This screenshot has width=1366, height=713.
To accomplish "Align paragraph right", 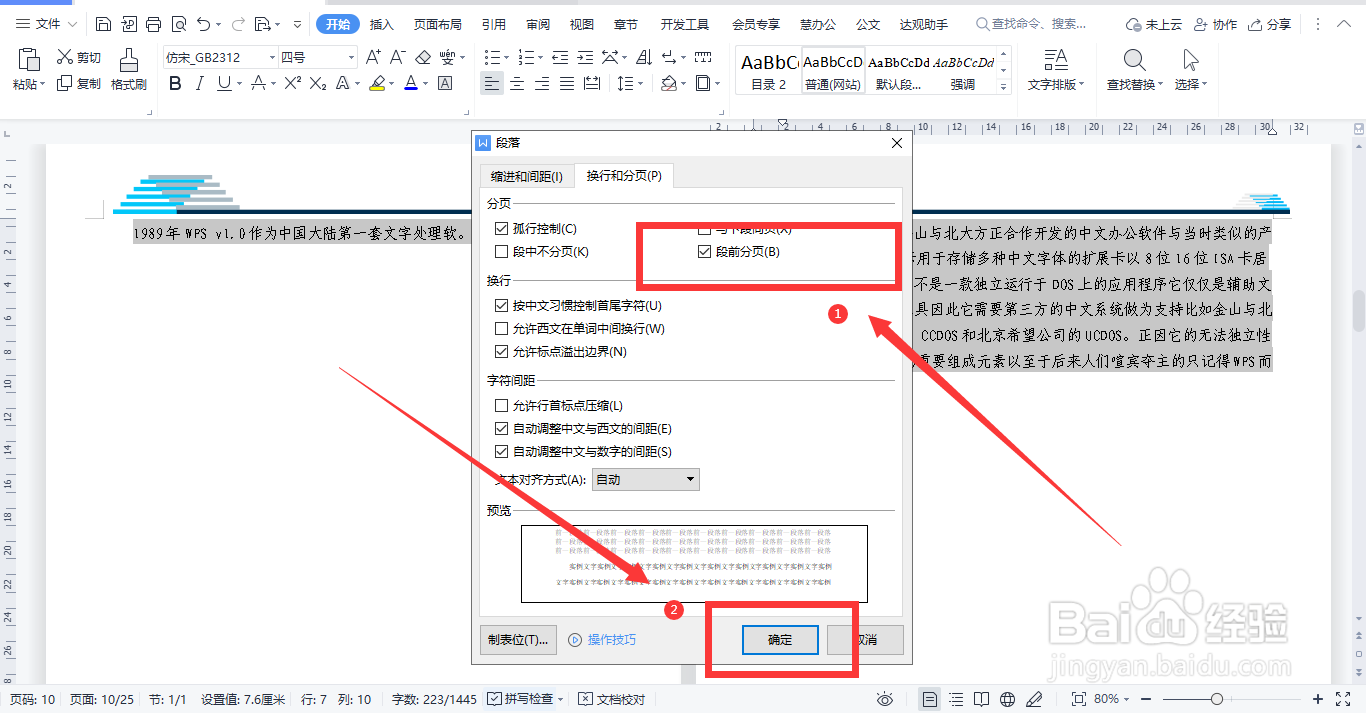I will [x=542, y=84].
